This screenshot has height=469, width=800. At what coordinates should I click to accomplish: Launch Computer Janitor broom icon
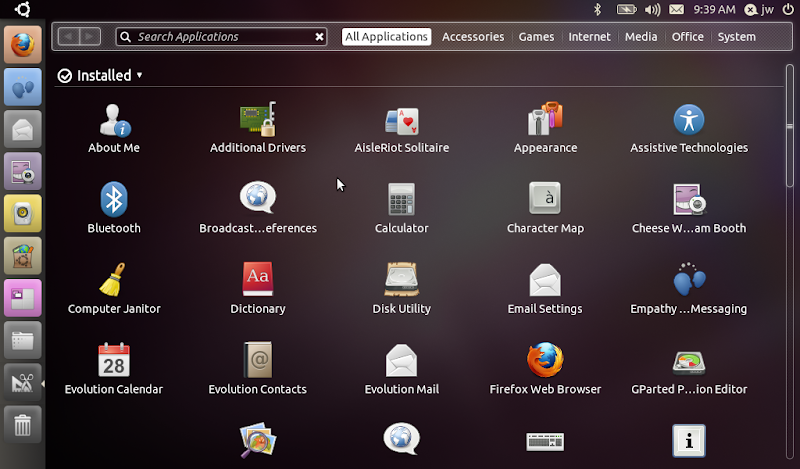tap(113, 281)
